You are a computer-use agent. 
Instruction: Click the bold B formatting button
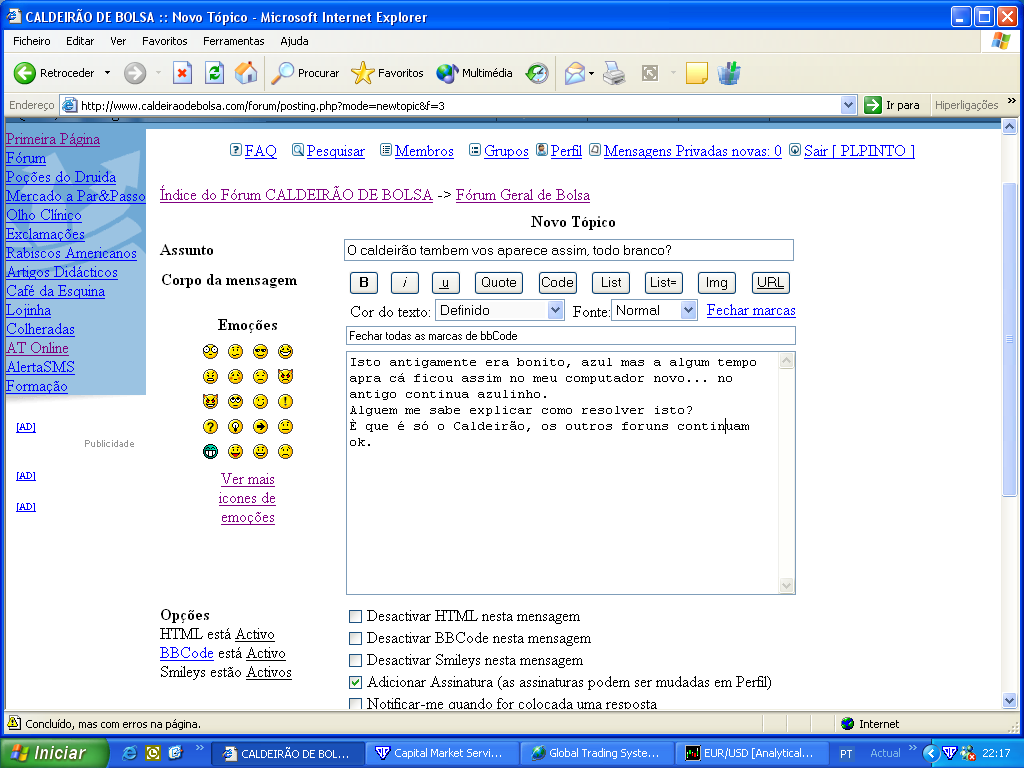click(x=364, y=283)
